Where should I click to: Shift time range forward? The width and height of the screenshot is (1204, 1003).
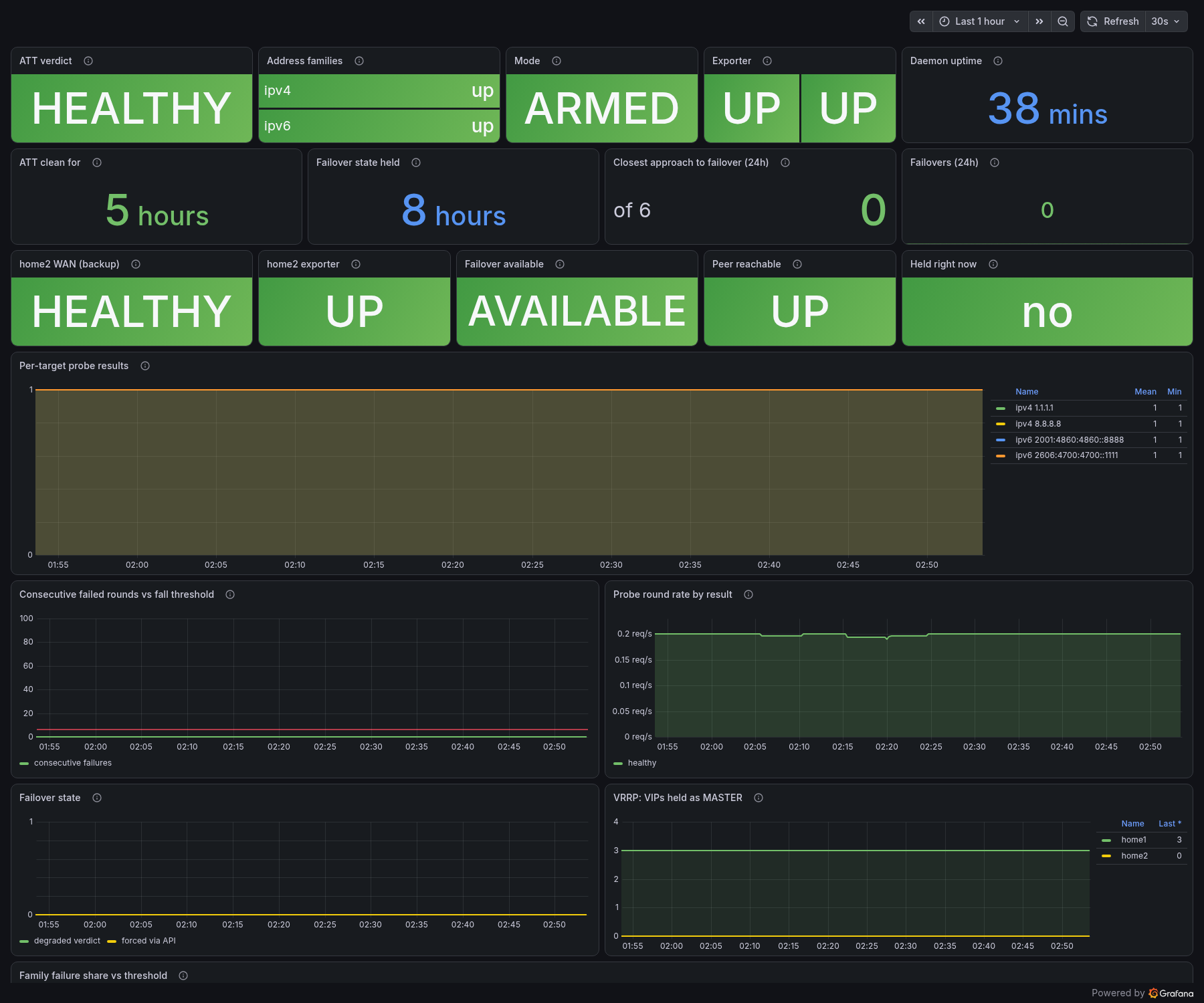coord(1039,21)
